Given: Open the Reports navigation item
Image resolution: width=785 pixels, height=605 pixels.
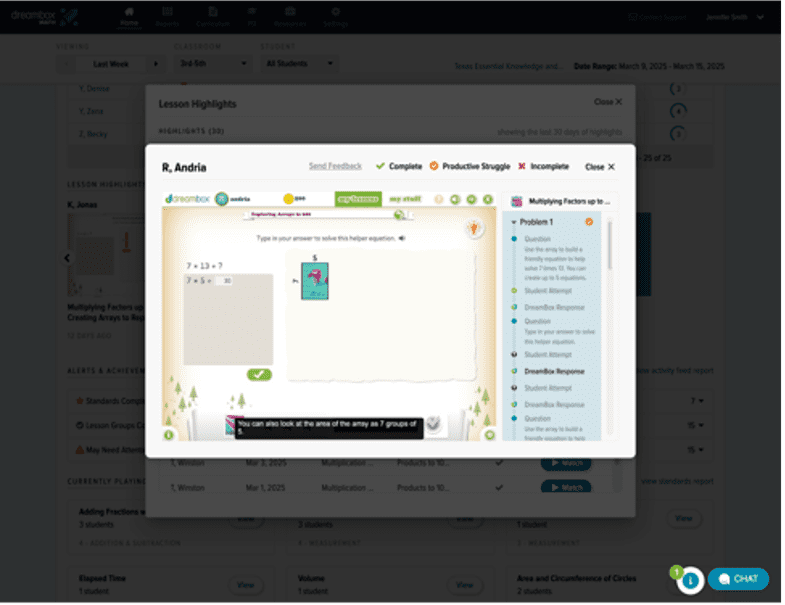Looking at the screenshot, I should click(x=167, y=17).
